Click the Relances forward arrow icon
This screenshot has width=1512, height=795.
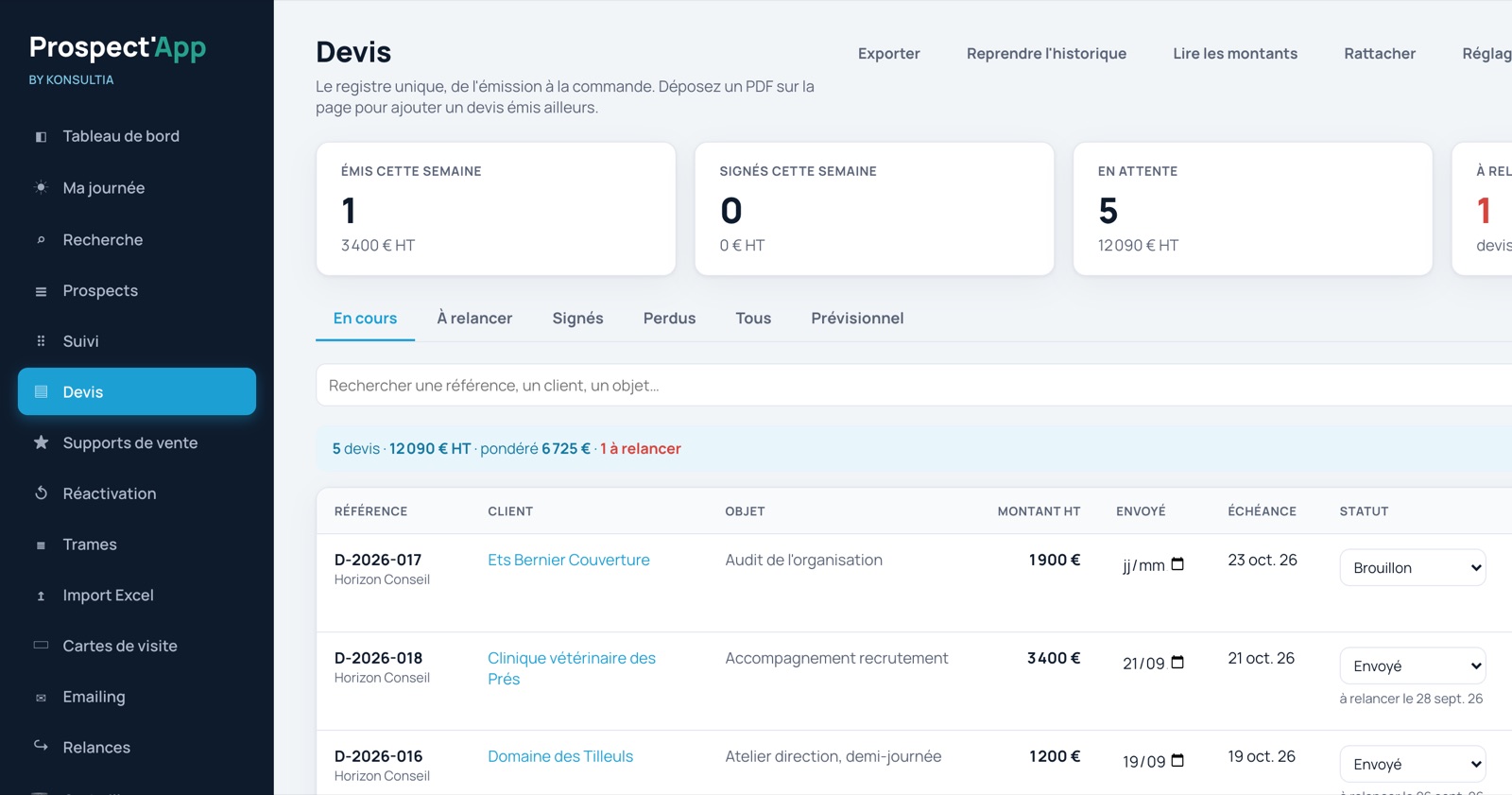click(41, 746)
